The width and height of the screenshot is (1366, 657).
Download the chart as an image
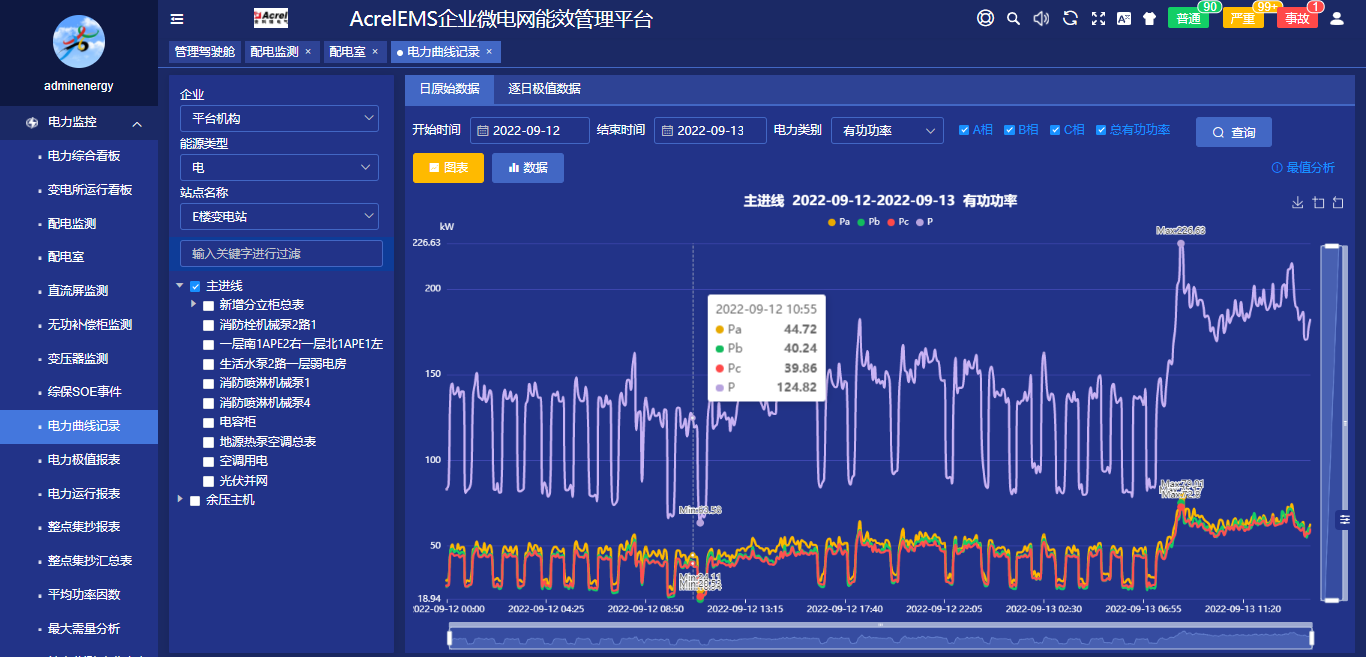pos(1298,203)
